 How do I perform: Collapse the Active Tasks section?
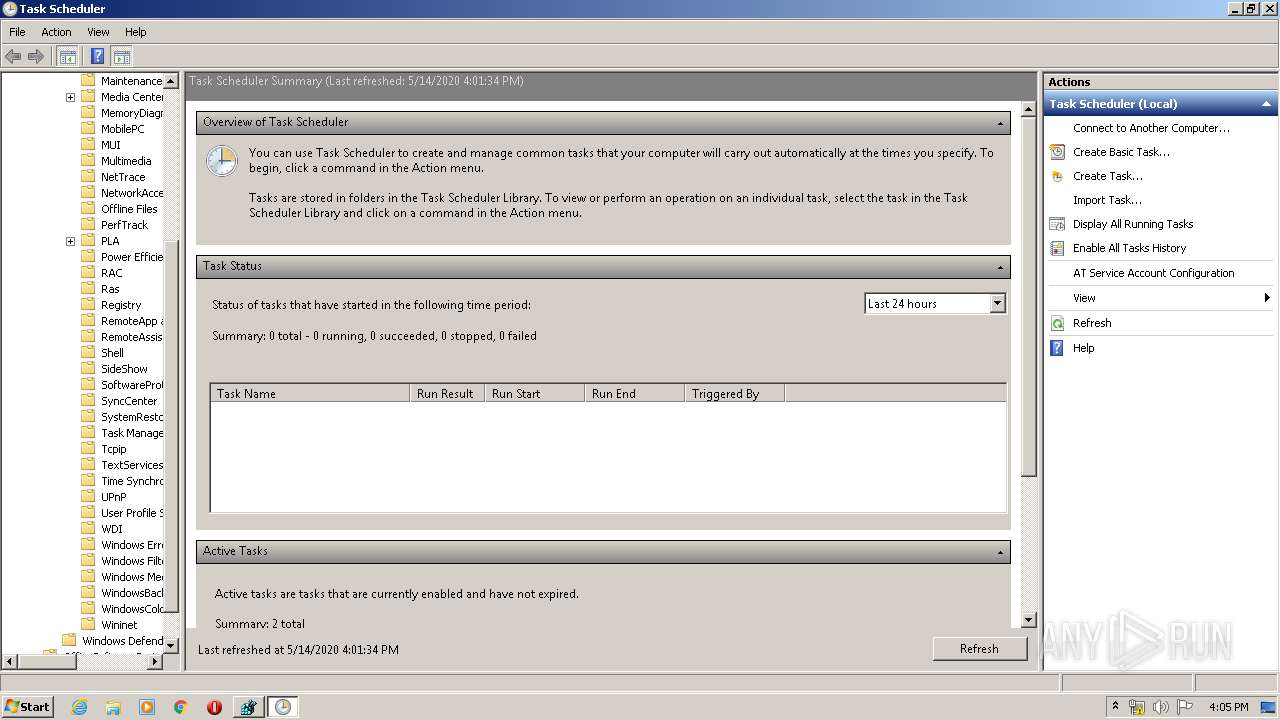1000,552
